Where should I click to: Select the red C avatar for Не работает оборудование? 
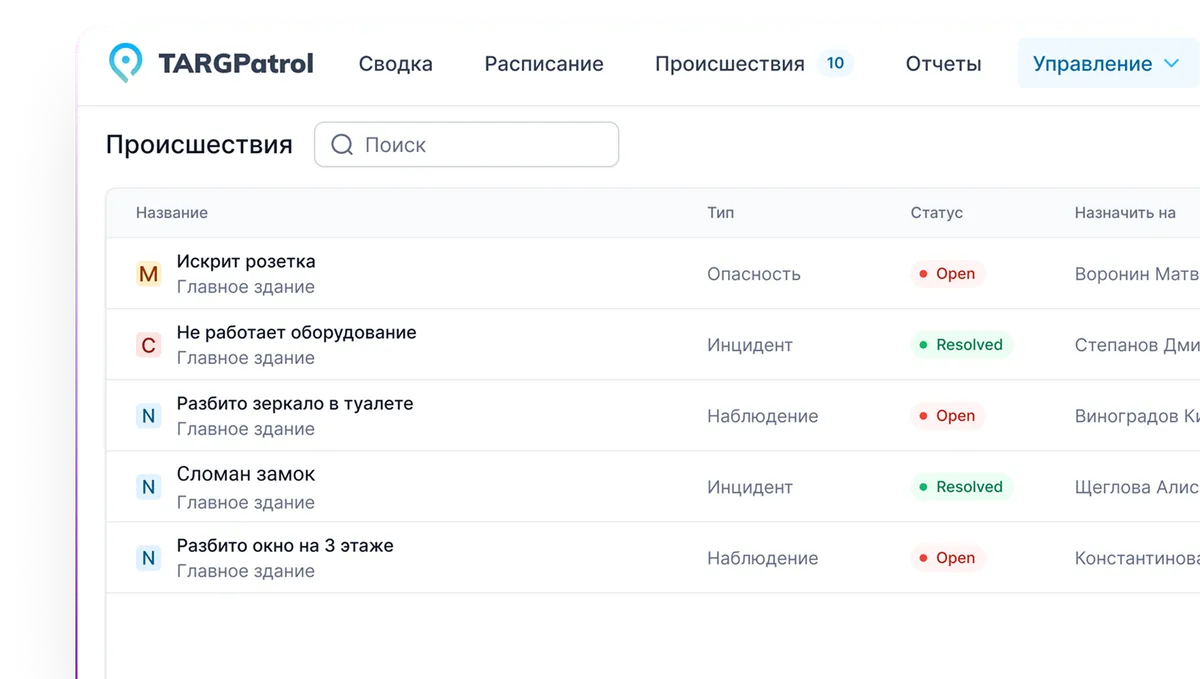148,344
